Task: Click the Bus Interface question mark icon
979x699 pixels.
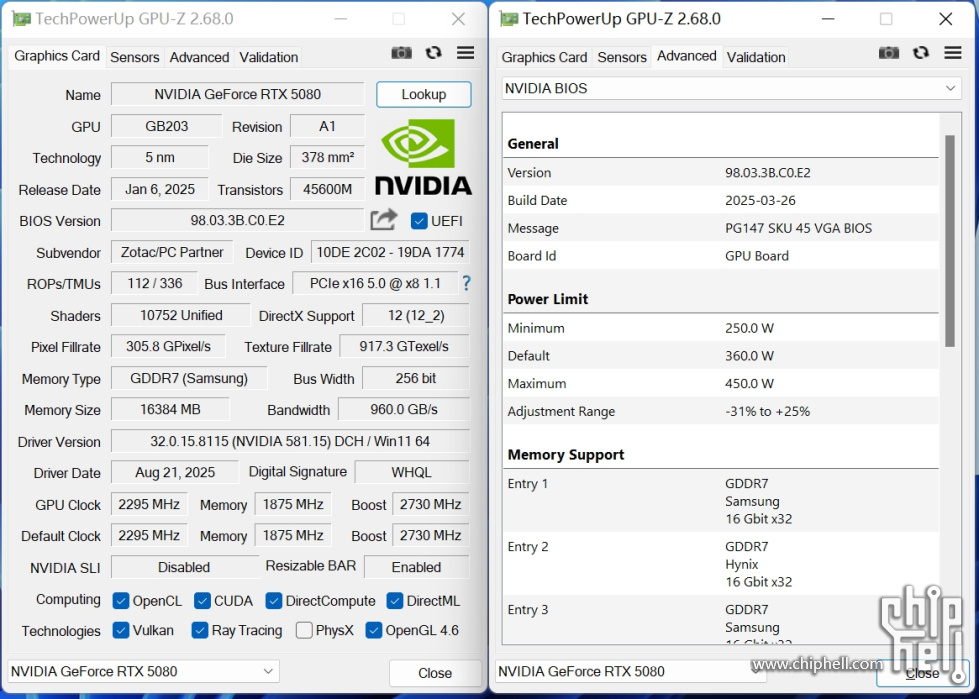Action: click(x=466, y=283)
